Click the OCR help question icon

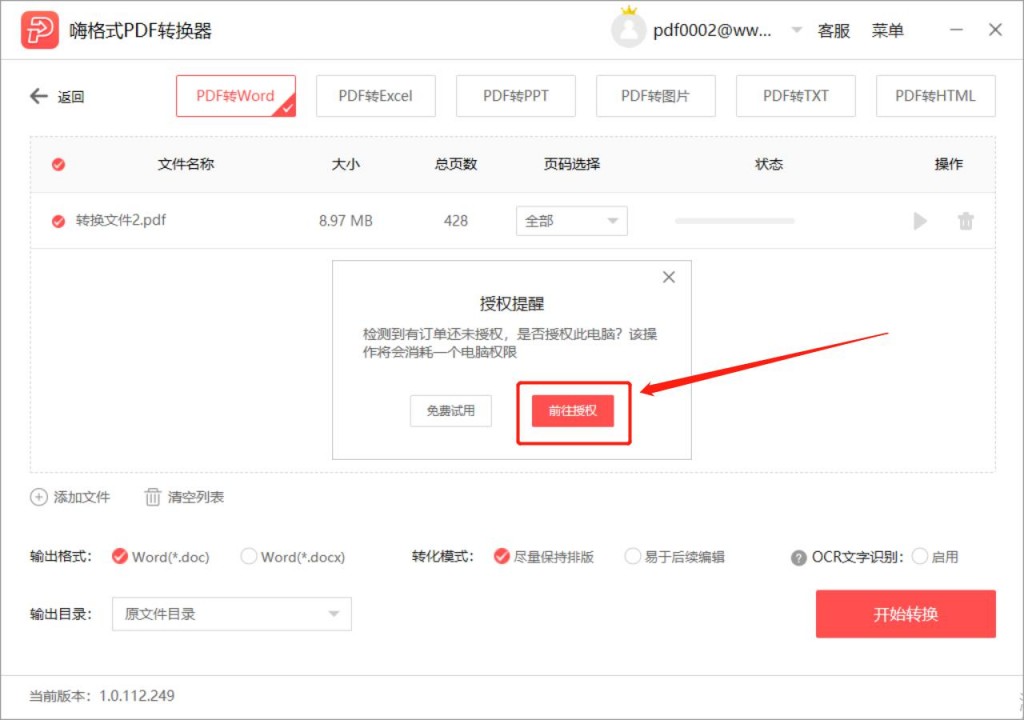(x=798, y=557)
